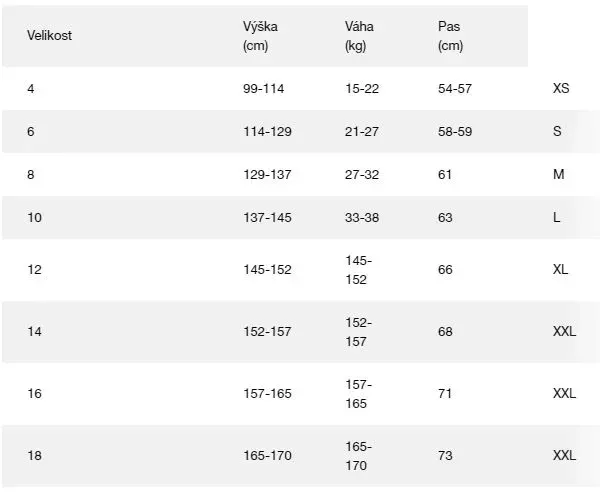This screenshot has width=600, height=492.
Task: Click the Výška value 152-157 for size 14
Action: click(x=267, y=332)
